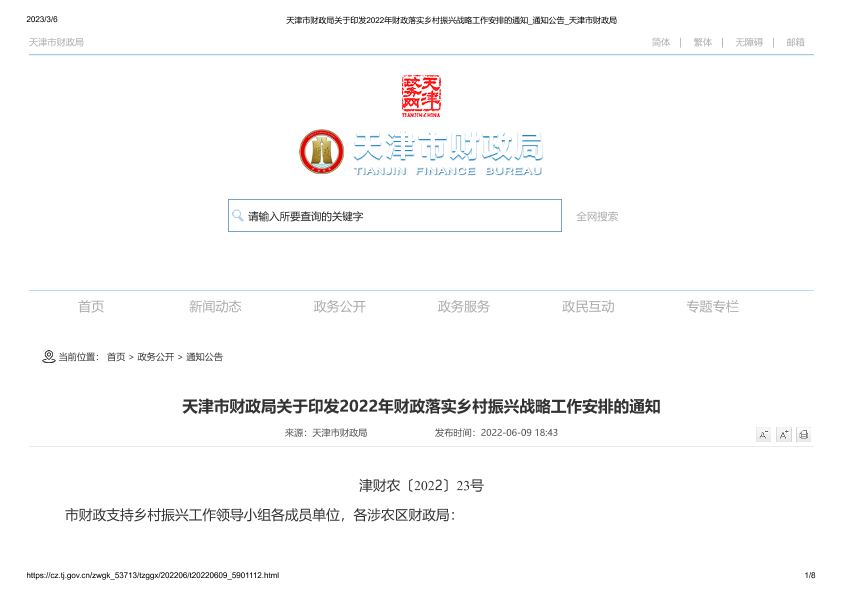Click the print page icon
This screenshot has width=841, height=594.
click(x=803, y=434)
